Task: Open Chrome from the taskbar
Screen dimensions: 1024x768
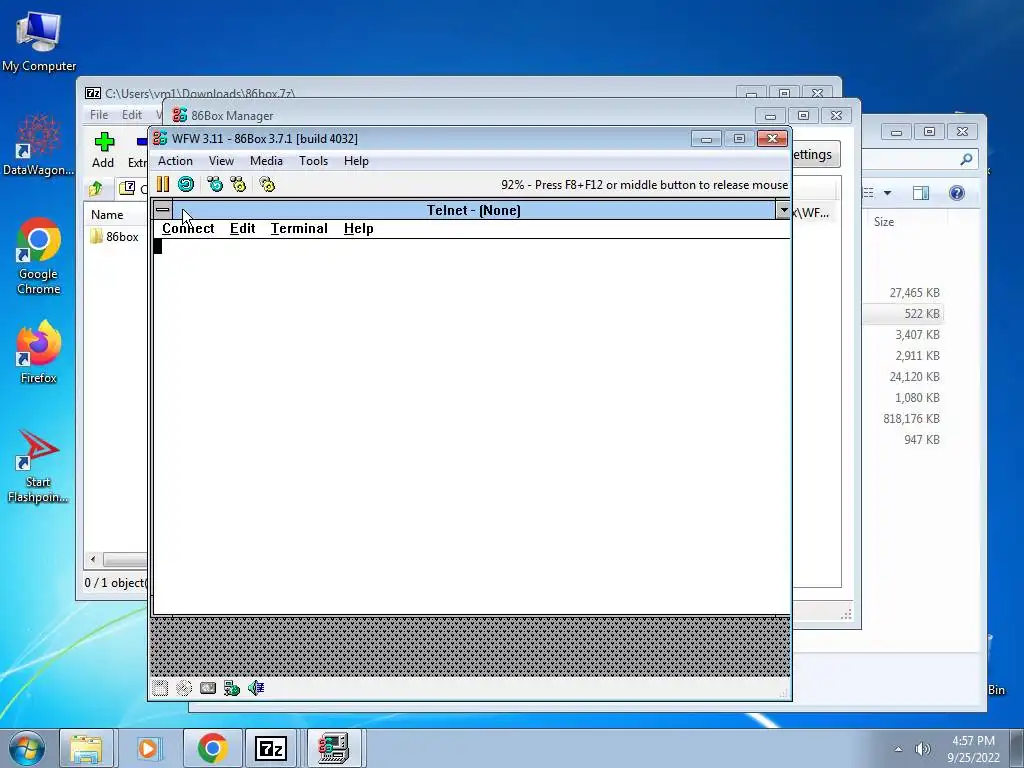Action: point(212,748)
